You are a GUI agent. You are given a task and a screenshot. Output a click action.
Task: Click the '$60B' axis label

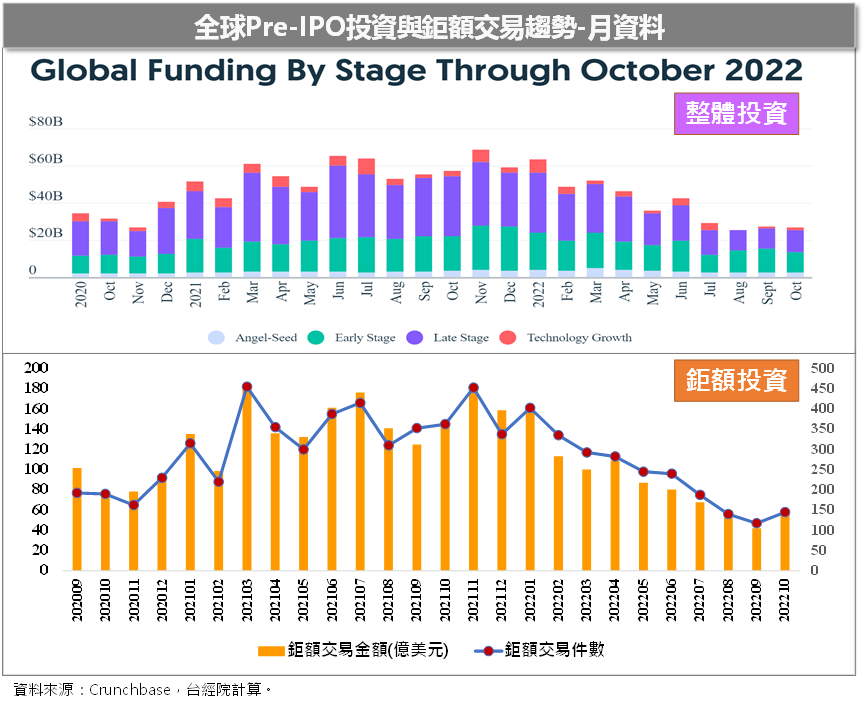click(x=46, y=159)
